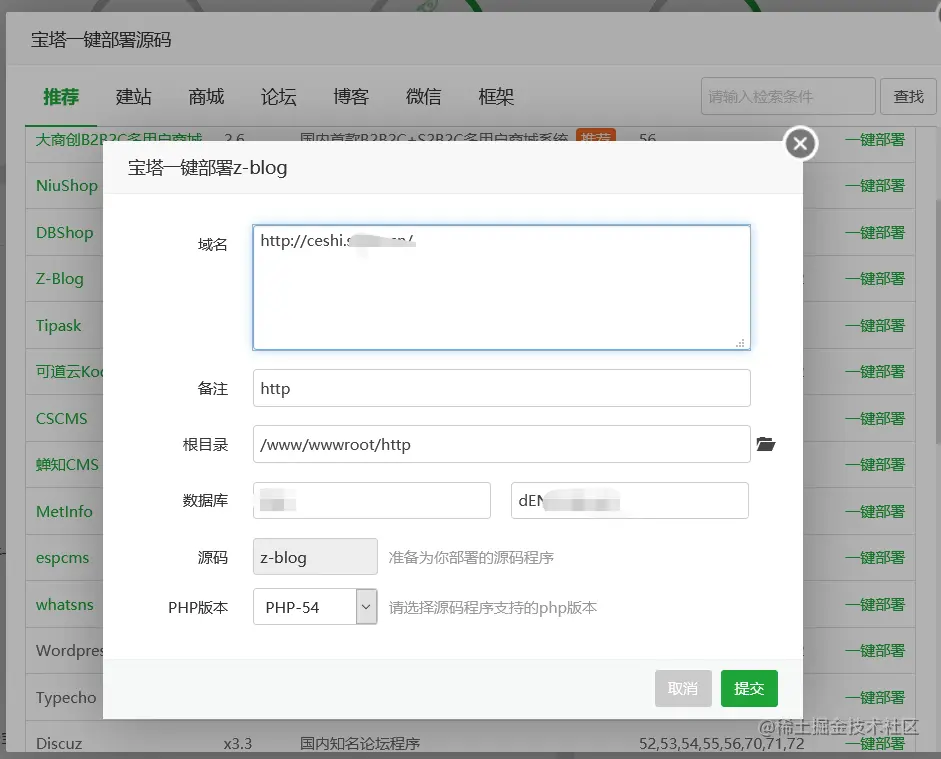Click 一键部署 in the espcms row
Image resolution: width=941 pixels, height=759 pixels.
(874, 557)
